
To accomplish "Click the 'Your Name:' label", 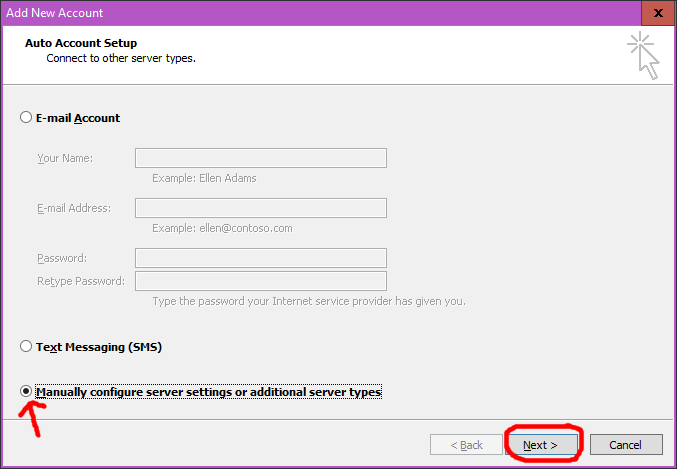I will point(65,158).
